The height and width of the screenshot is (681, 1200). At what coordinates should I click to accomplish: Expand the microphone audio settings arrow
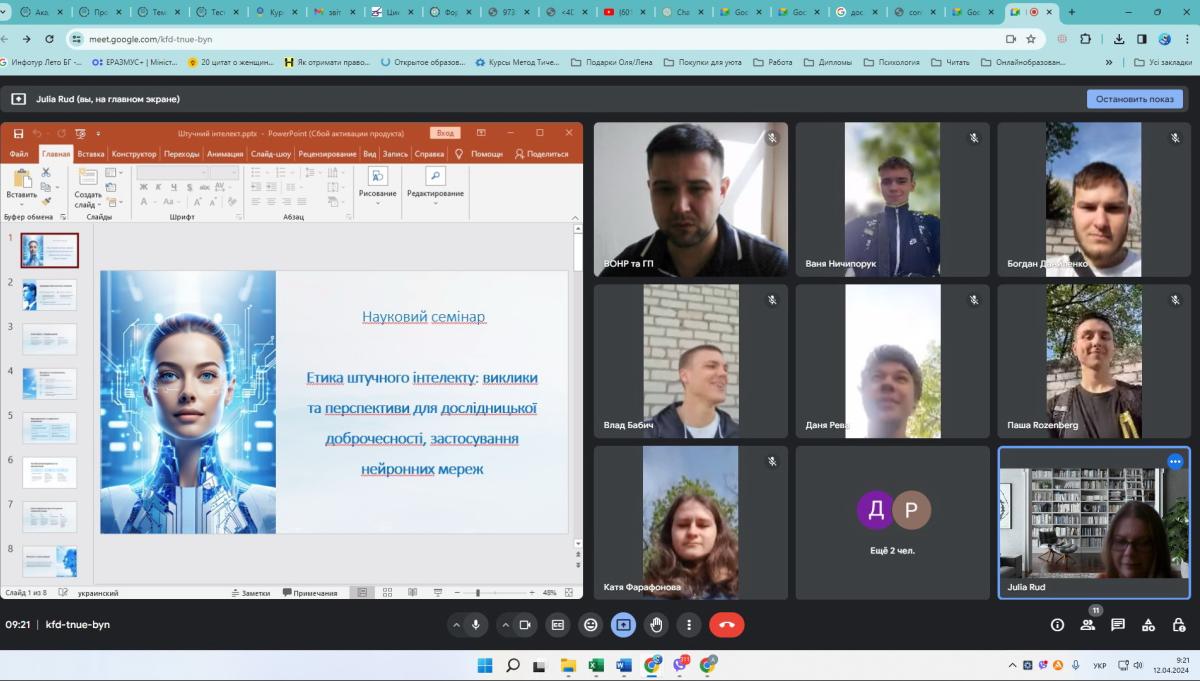coord(457,625)
